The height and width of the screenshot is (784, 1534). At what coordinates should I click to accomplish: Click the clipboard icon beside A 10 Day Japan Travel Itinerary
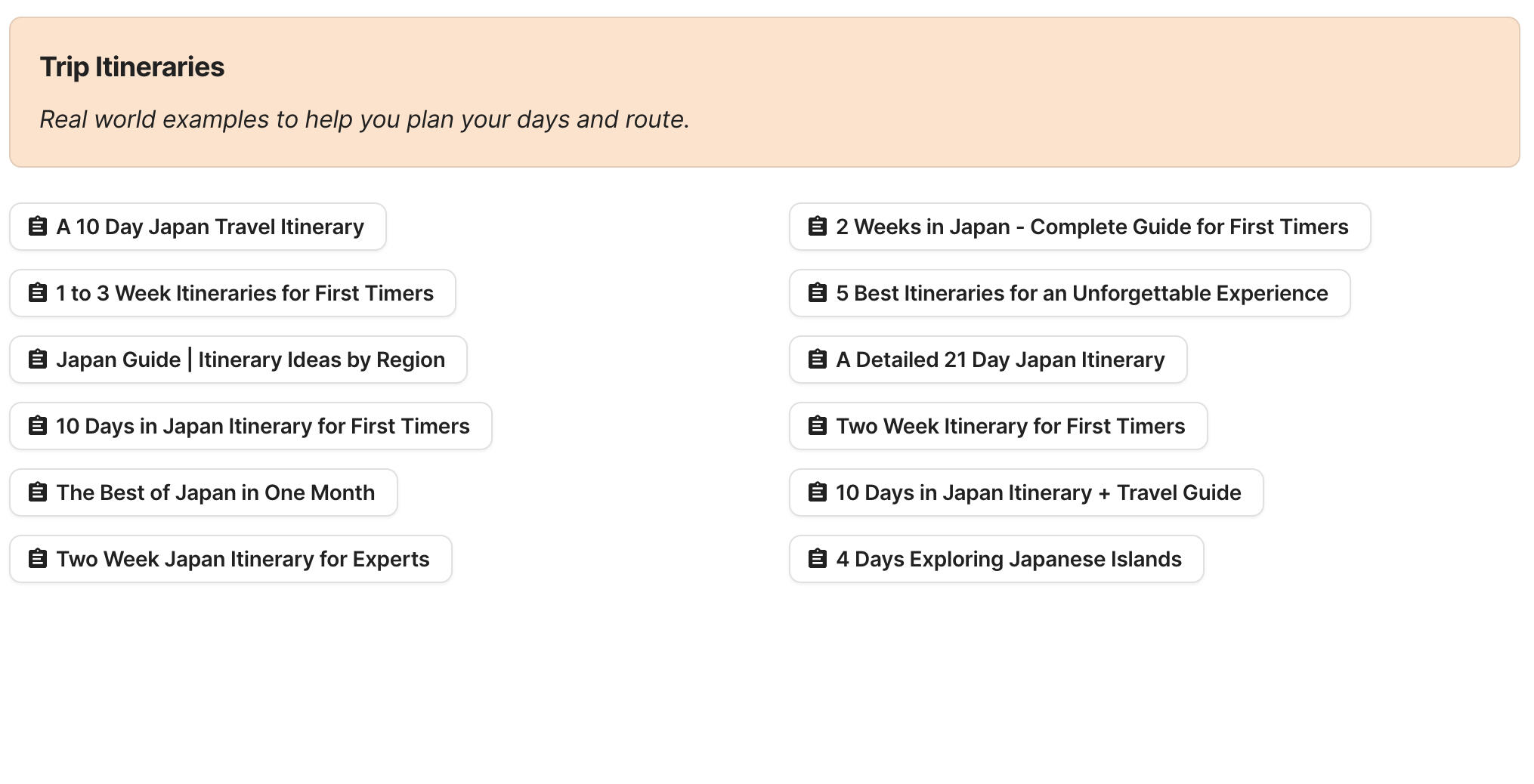37,226
